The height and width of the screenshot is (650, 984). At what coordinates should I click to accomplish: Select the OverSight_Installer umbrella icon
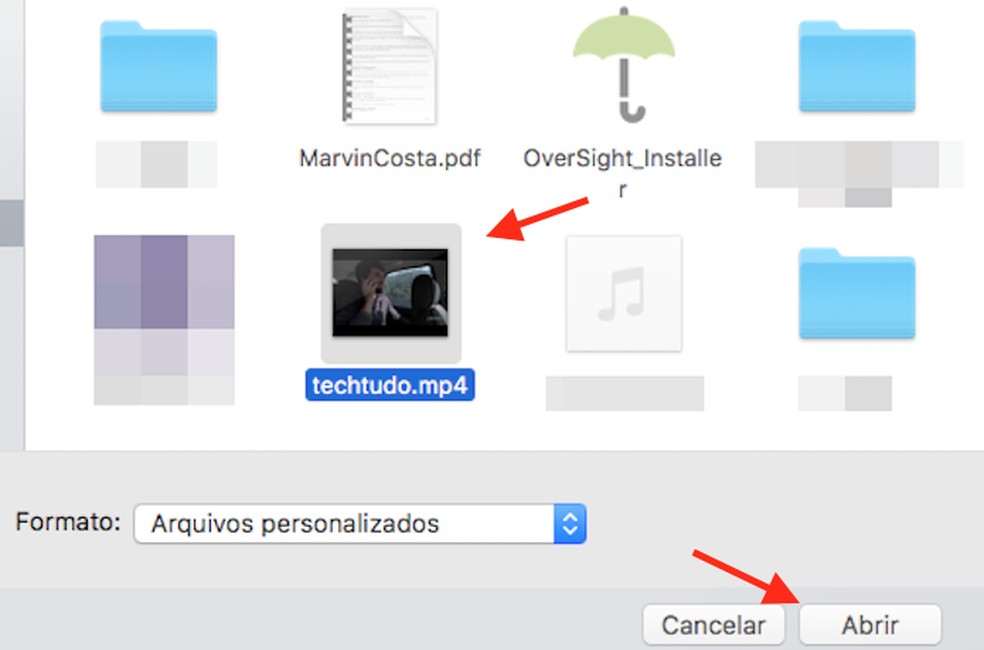(x=623, y=62)
